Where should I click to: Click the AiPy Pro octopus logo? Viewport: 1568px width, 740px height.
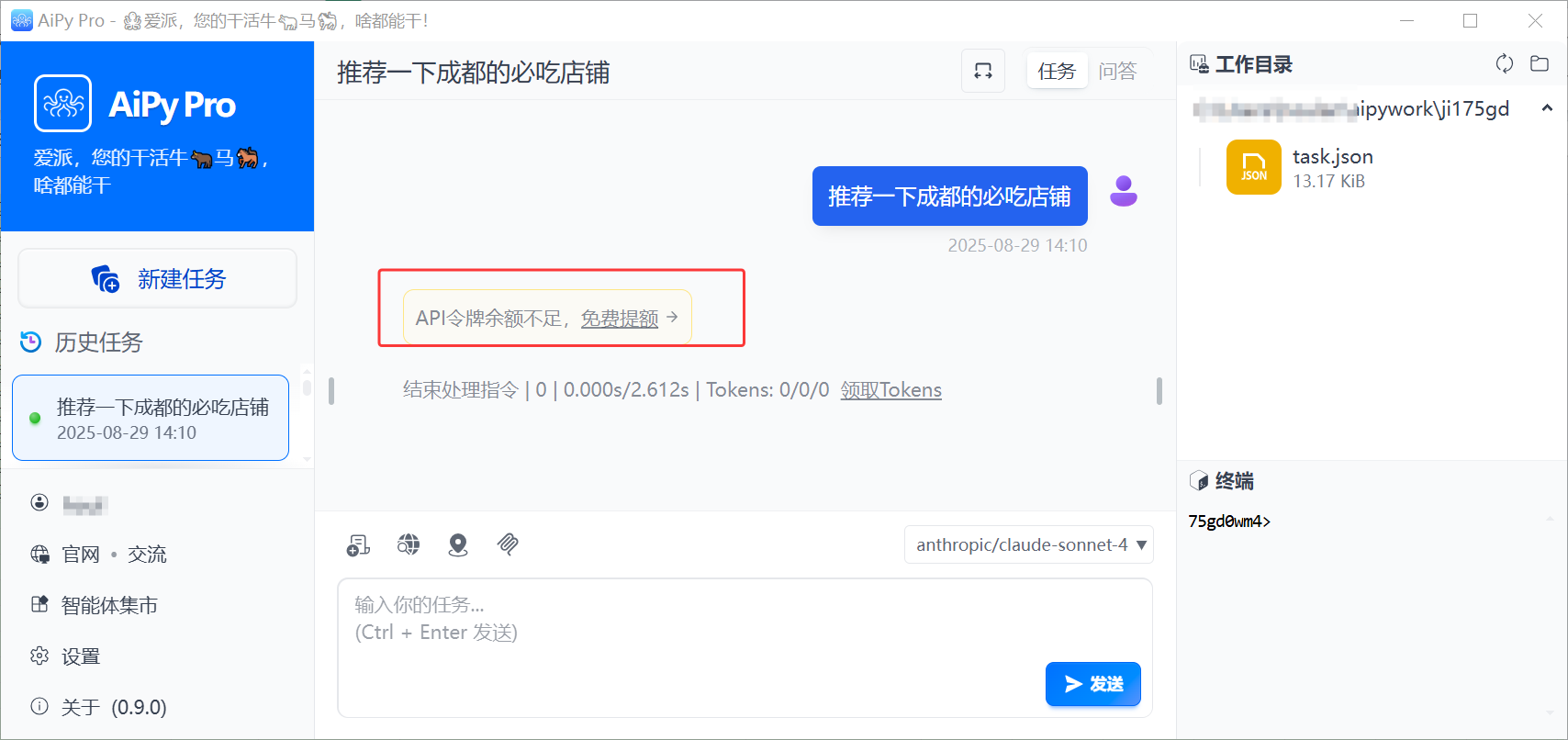click(63, 104)
